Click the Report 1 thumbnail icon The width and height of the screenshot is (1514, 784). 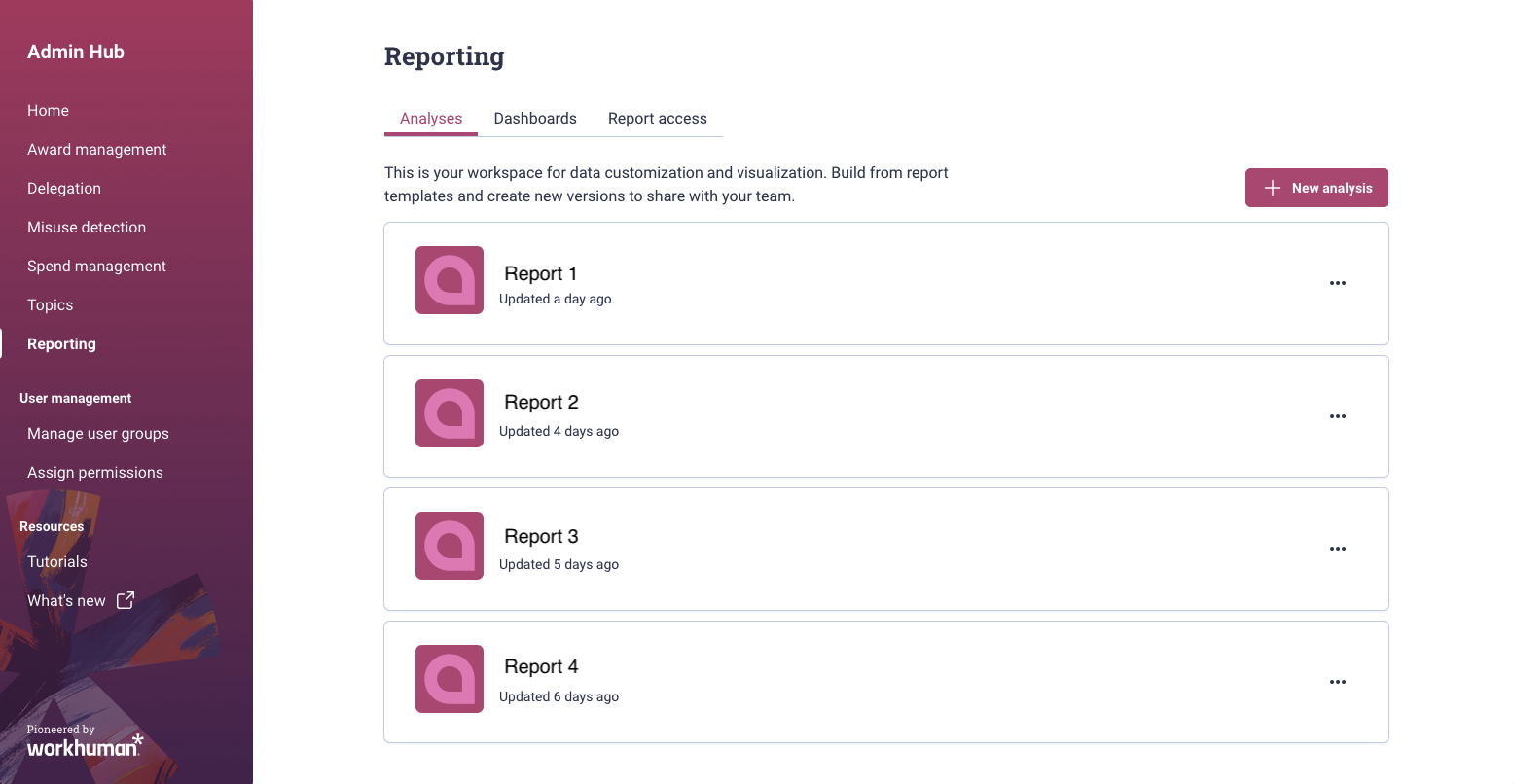click(450, 280)
